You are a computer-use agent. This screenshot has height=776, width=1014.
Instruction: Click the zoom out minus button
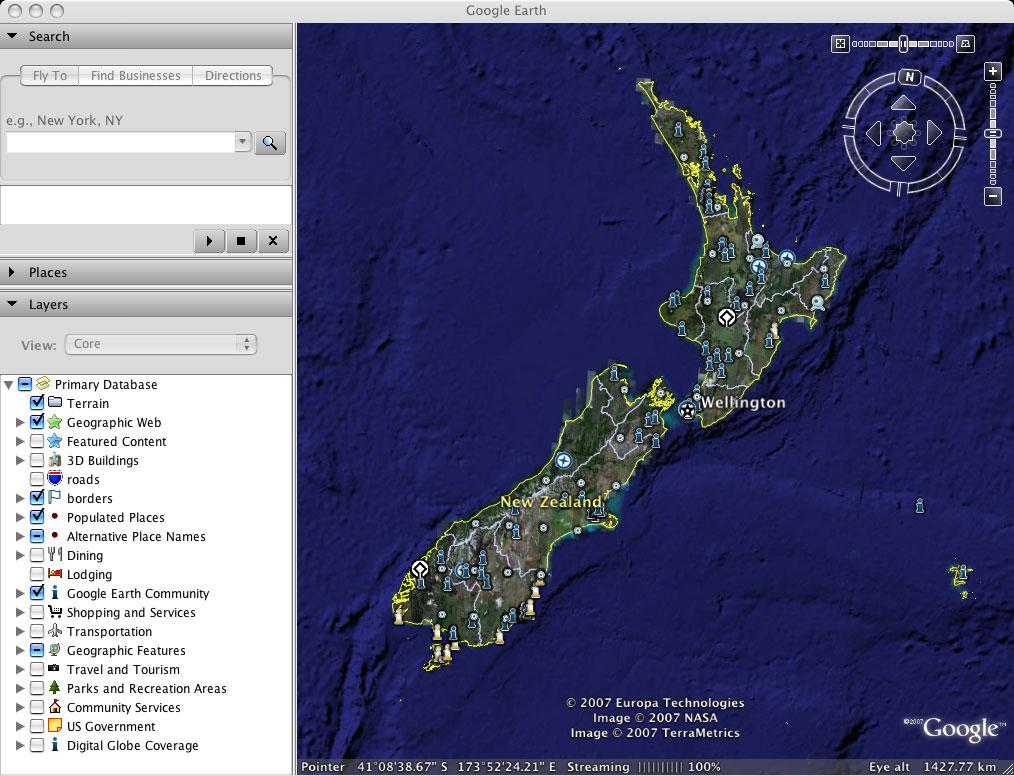[x=993, y=197]
